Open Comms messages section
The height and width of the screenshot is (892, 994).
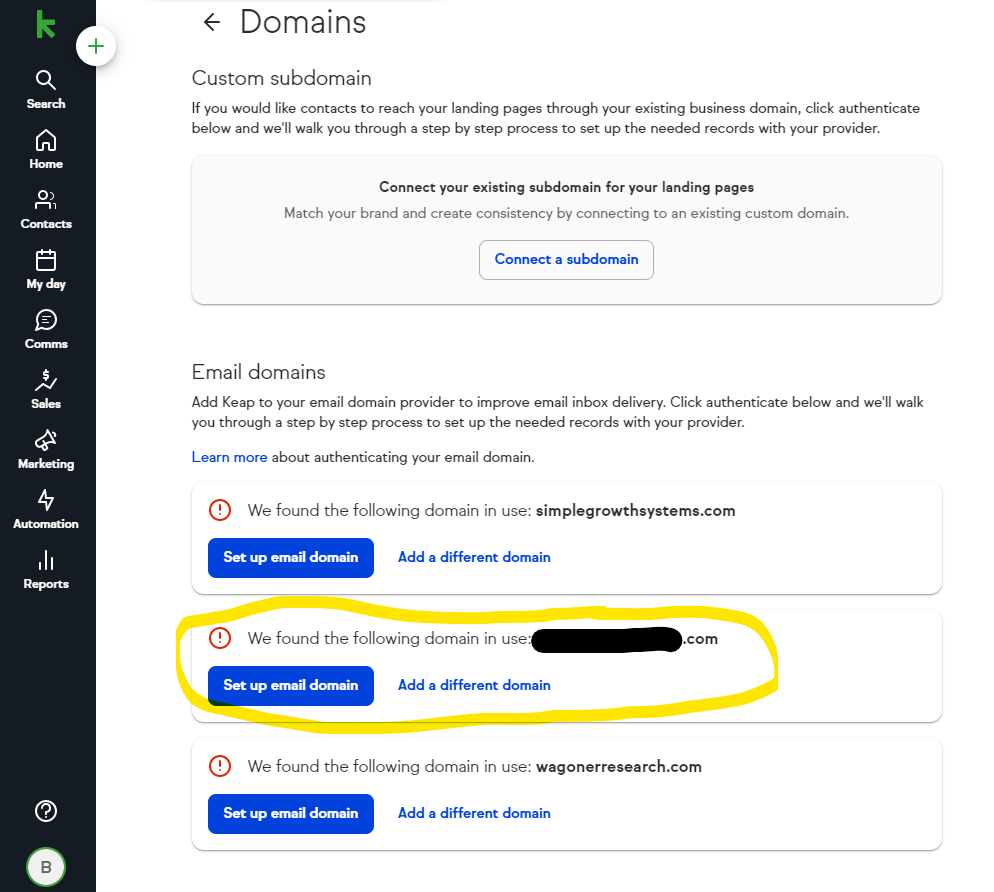(46, 329)
